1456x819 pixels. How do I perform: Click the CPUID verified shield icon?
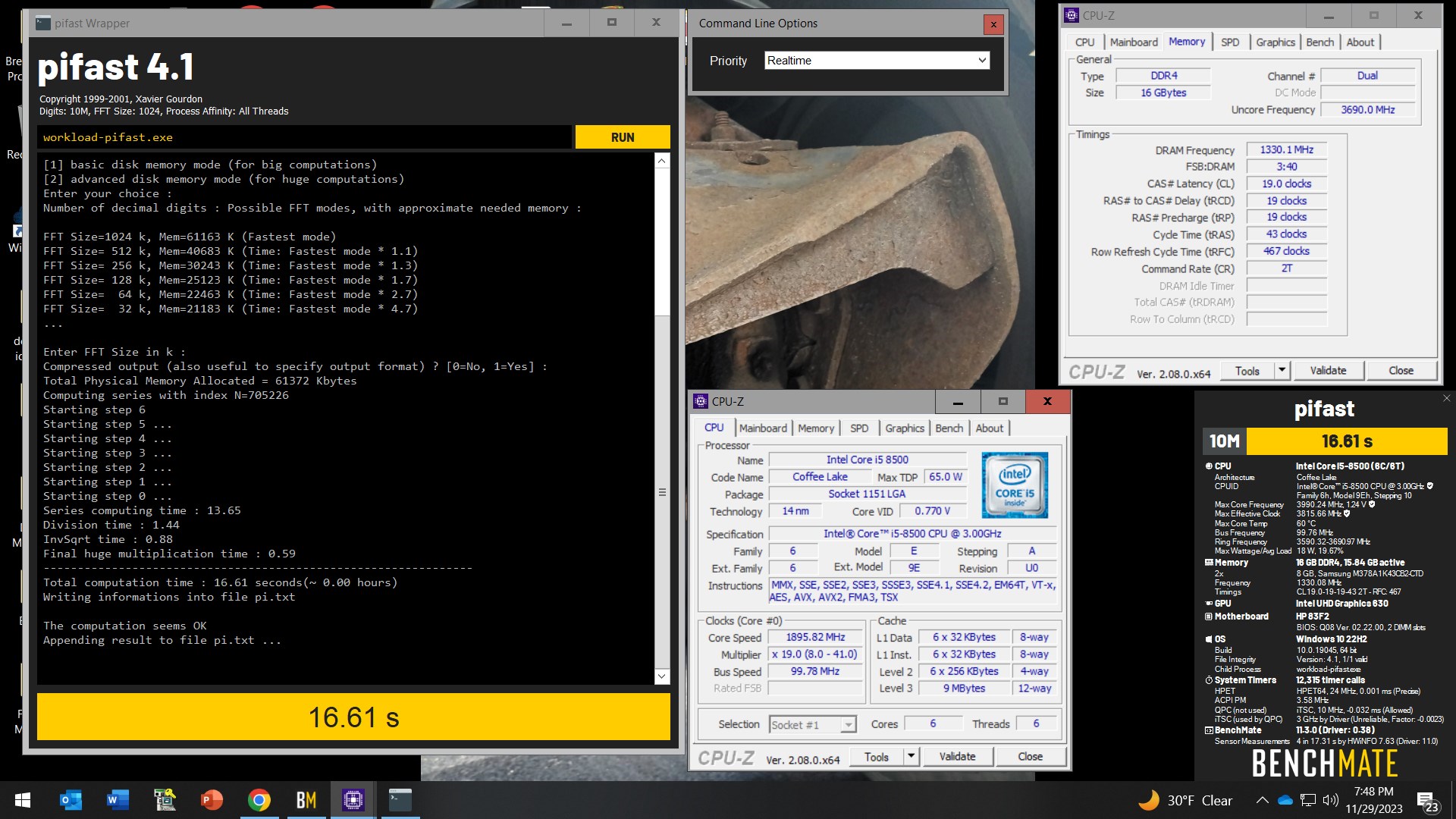1429,486
